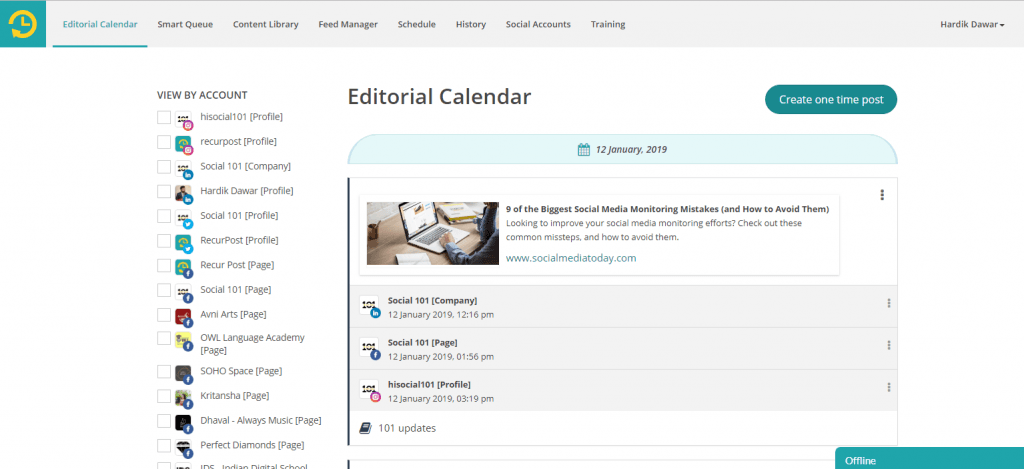Screen dimensions: 1024x469
Task: Click Social 101 Page avatar at 01:56 pm
Action: (x=370, y=349)
